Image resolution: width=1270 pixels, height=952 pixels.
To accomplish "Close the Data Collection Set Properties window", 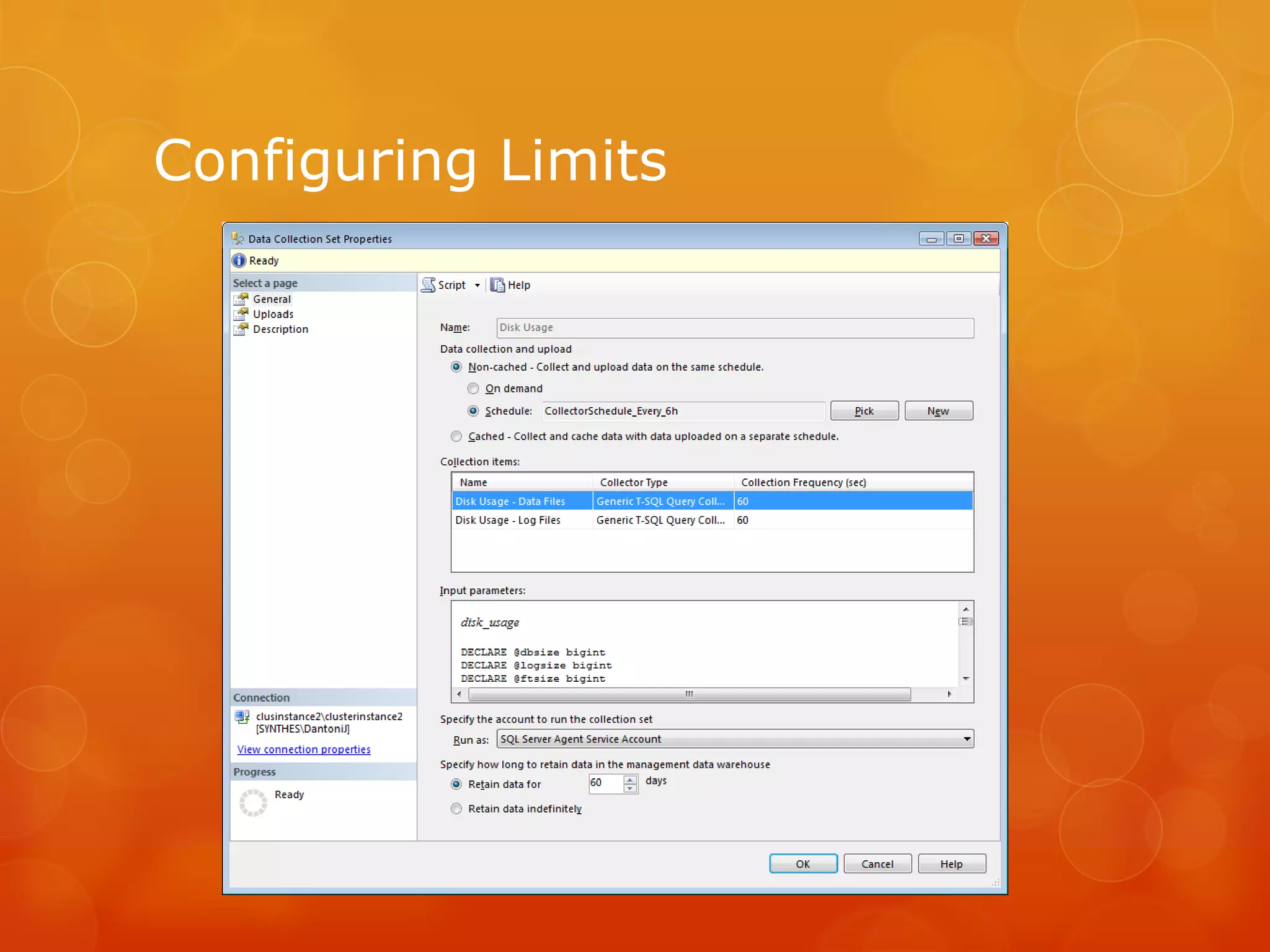I will (x=986, y=239).
